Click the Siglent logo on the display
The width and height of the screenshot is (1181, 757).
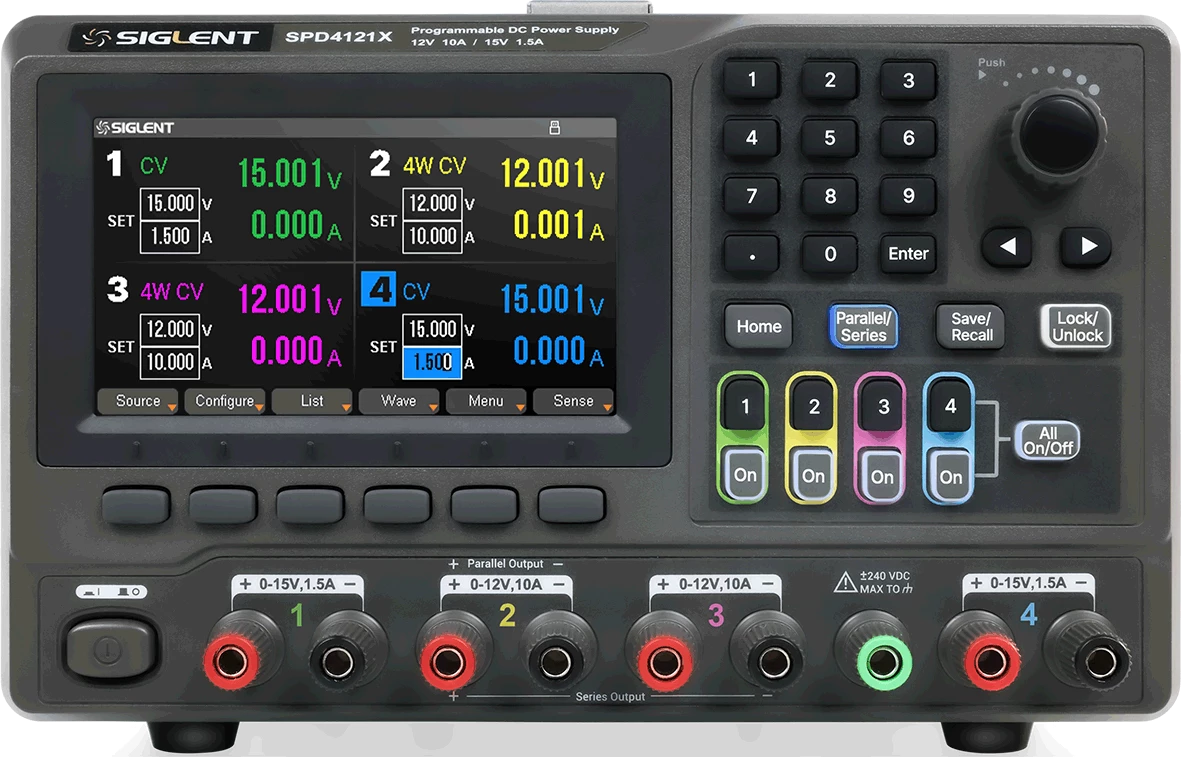pos(135,127)
